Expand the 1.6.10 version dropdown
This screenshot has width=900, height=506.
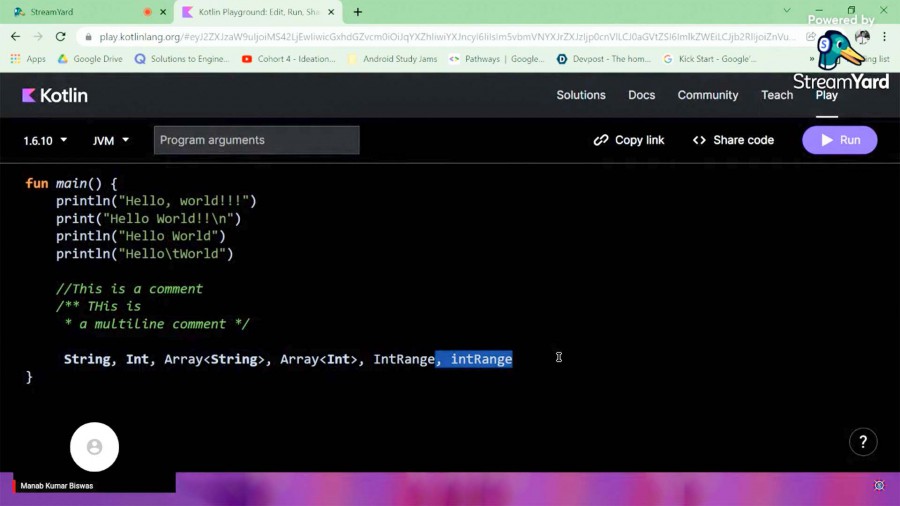click(45, 141)
